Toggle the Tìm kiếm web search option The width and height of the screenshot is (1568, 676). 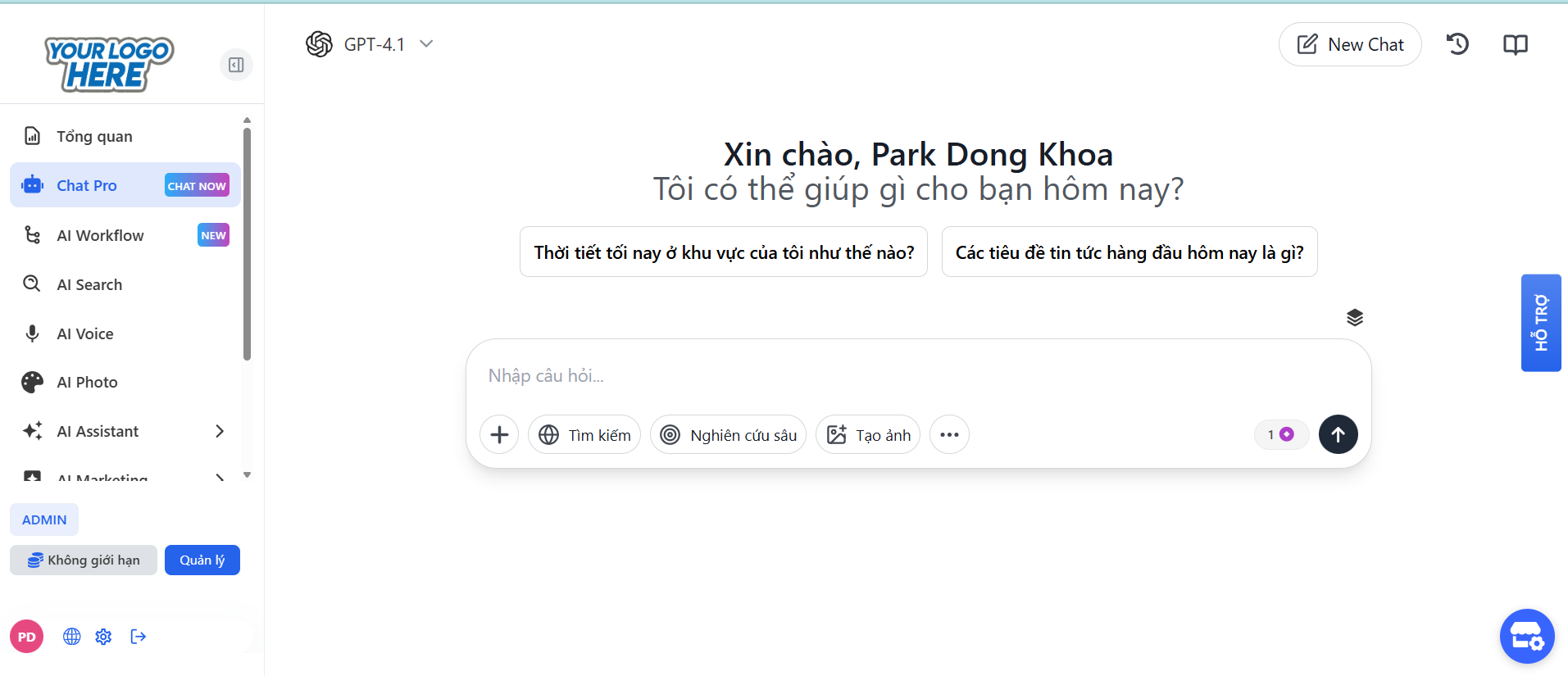tap(584, 434)
